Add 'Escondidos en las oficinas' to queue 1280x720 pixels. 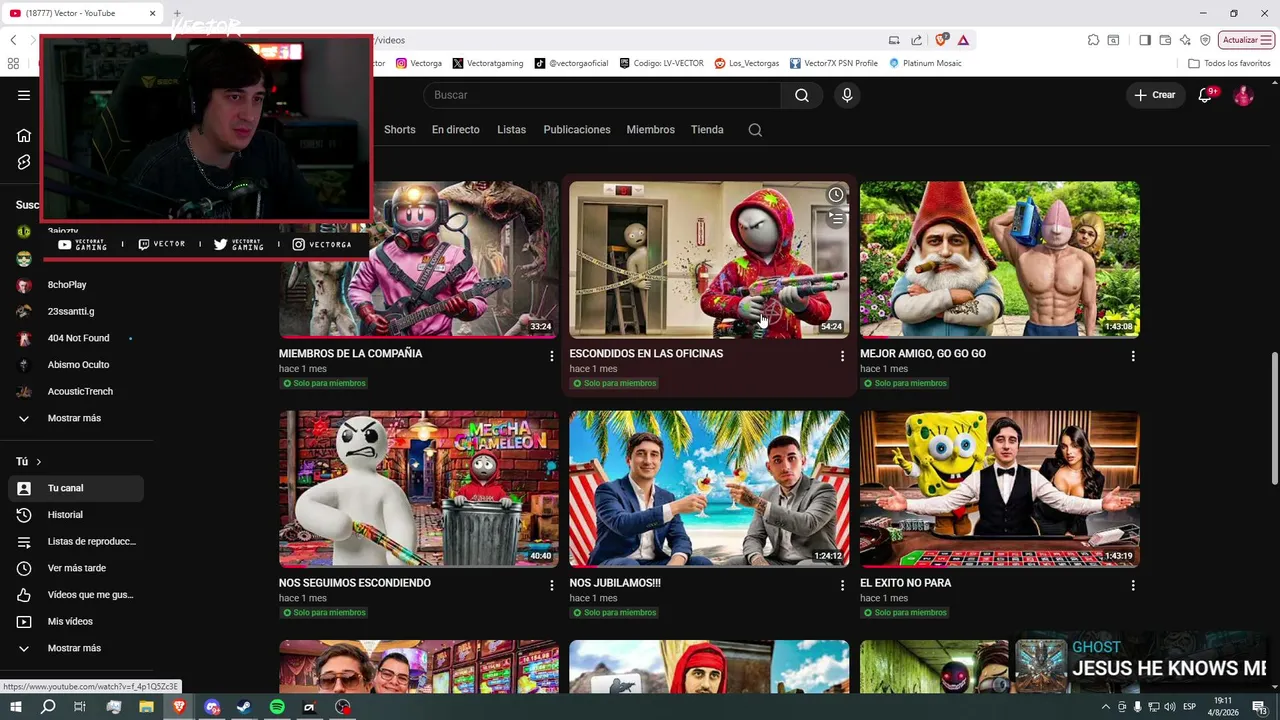[x=835, y=218]
